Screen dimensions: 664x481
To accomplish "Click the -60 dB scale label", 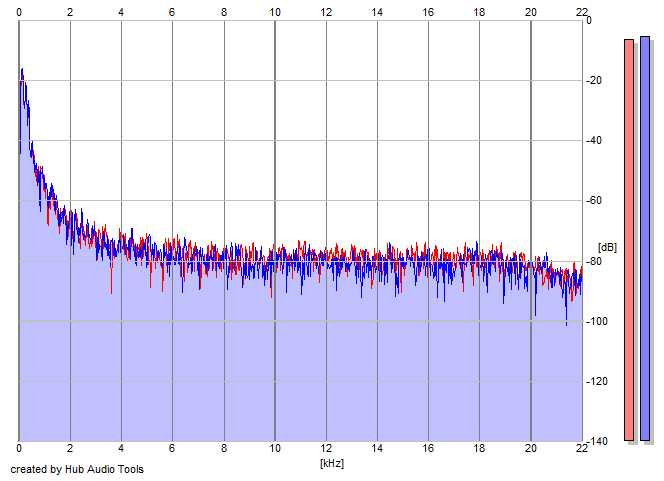I will 594,201.
